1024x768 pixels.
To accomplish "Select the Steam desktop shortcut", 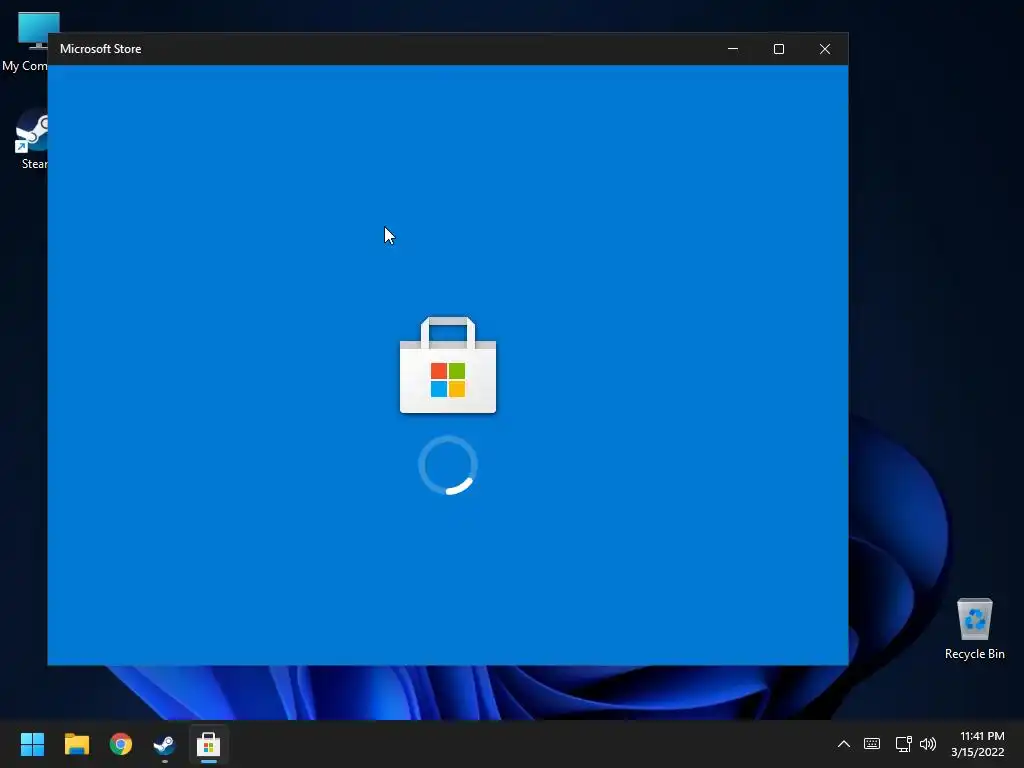I will tap(31, 140).
